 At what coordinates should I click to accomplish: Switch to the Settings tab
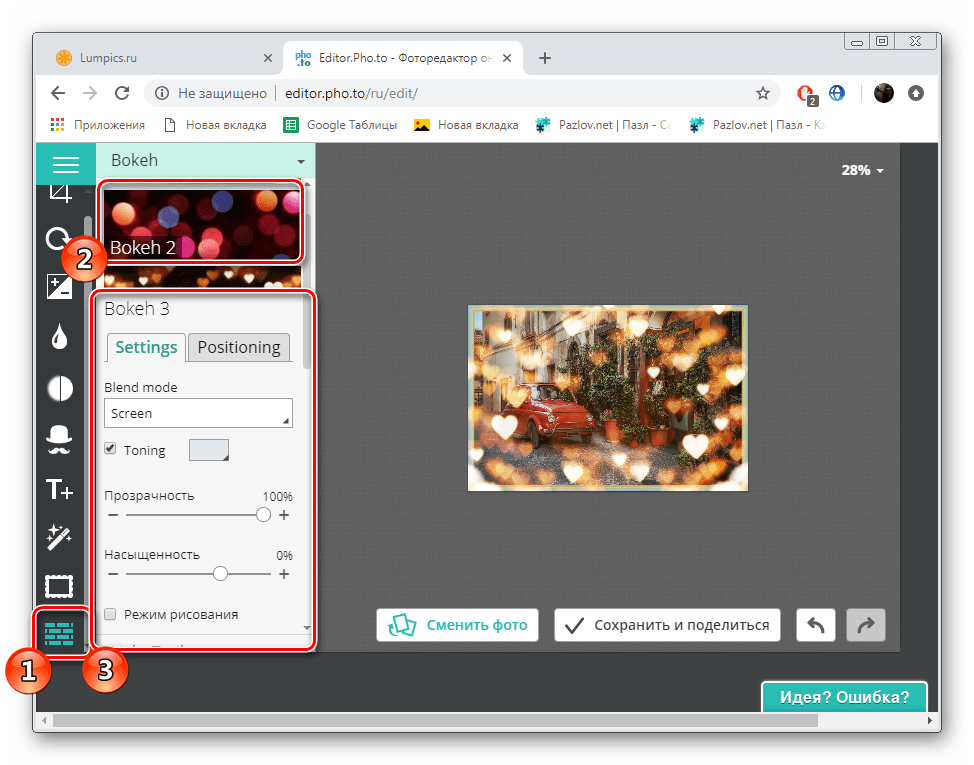146,346
